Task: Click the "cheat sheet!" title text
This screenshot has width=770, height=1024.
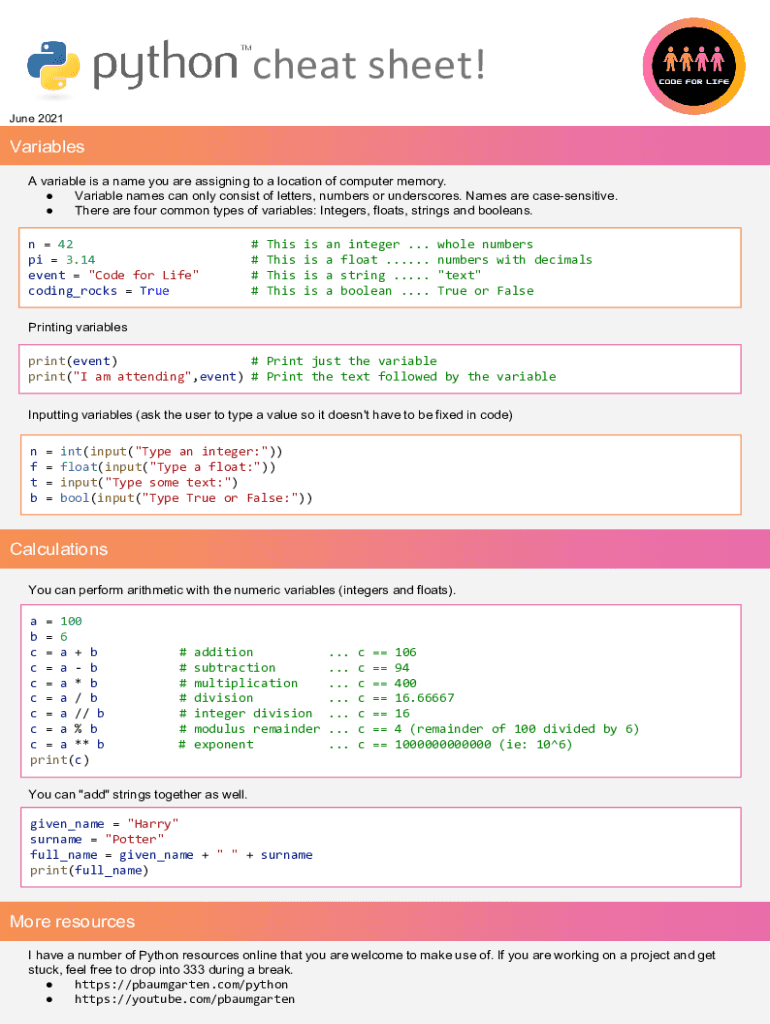Action: (x=369, y=66)
